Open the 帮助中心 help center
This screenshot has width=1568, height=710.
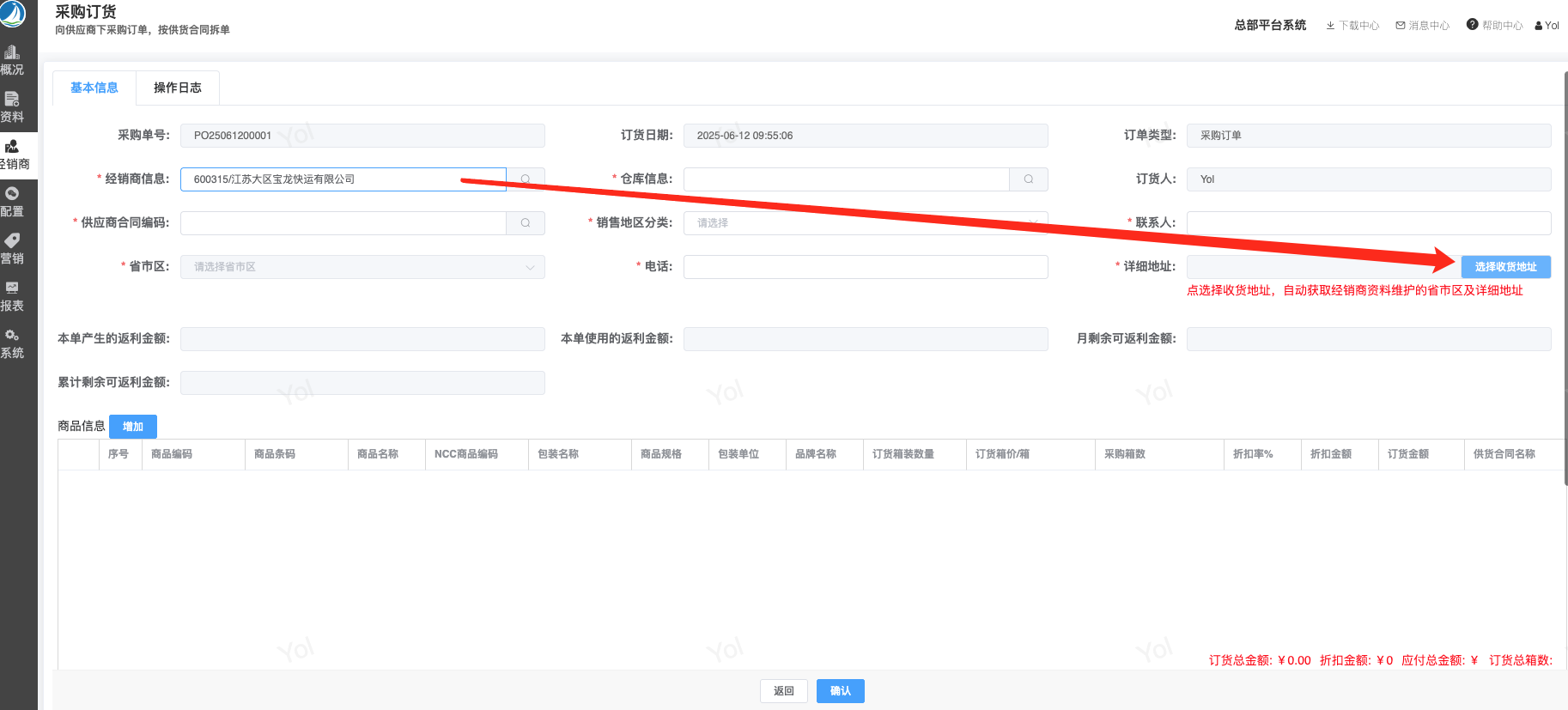(x=1495, y=26)
